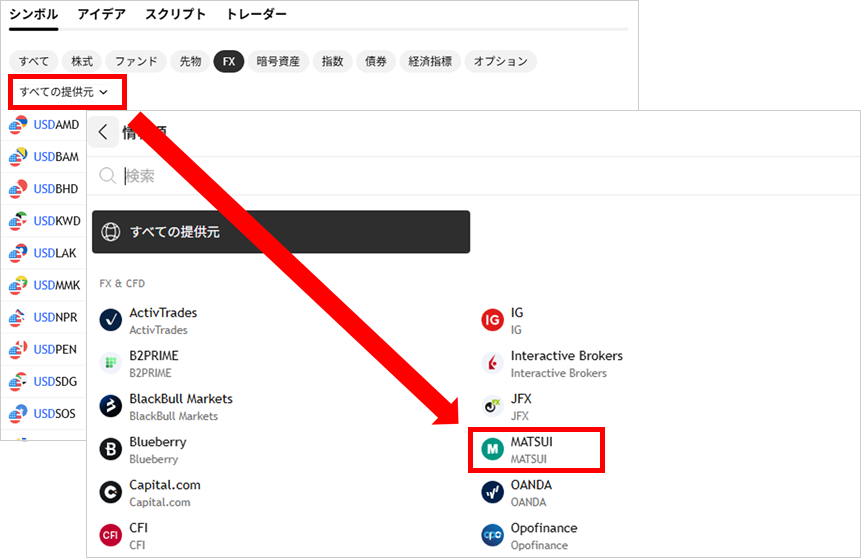Select the 指数 filter chip
Image resolution: width=861 pixels, height=558 pixels.
332,61
